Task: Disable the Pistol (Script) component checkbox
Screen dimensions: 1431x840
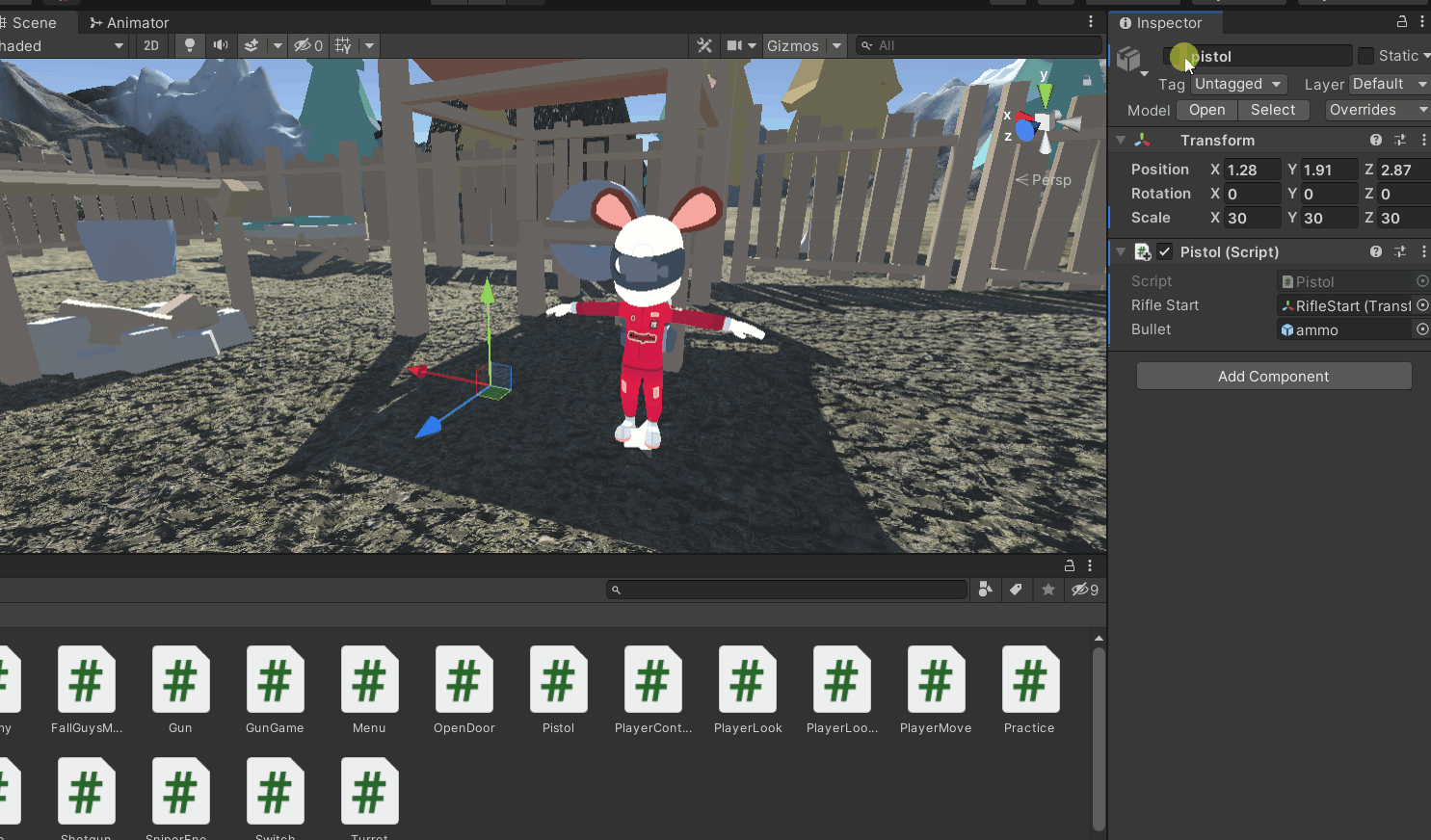Action: click(x=1165, y=251)
